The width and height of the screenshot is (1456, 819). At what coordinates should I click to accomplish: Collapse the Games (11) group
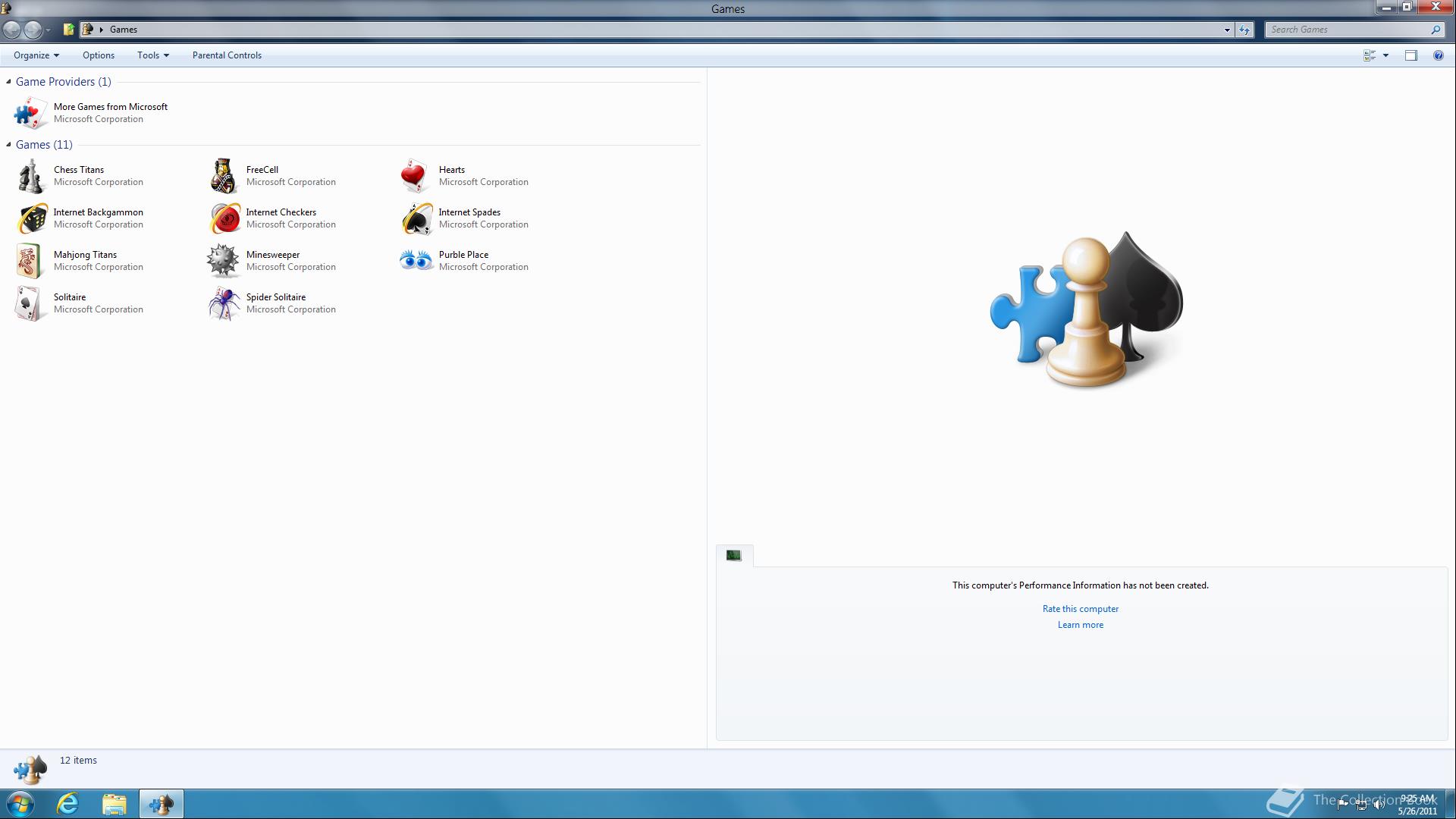(8, 145)
